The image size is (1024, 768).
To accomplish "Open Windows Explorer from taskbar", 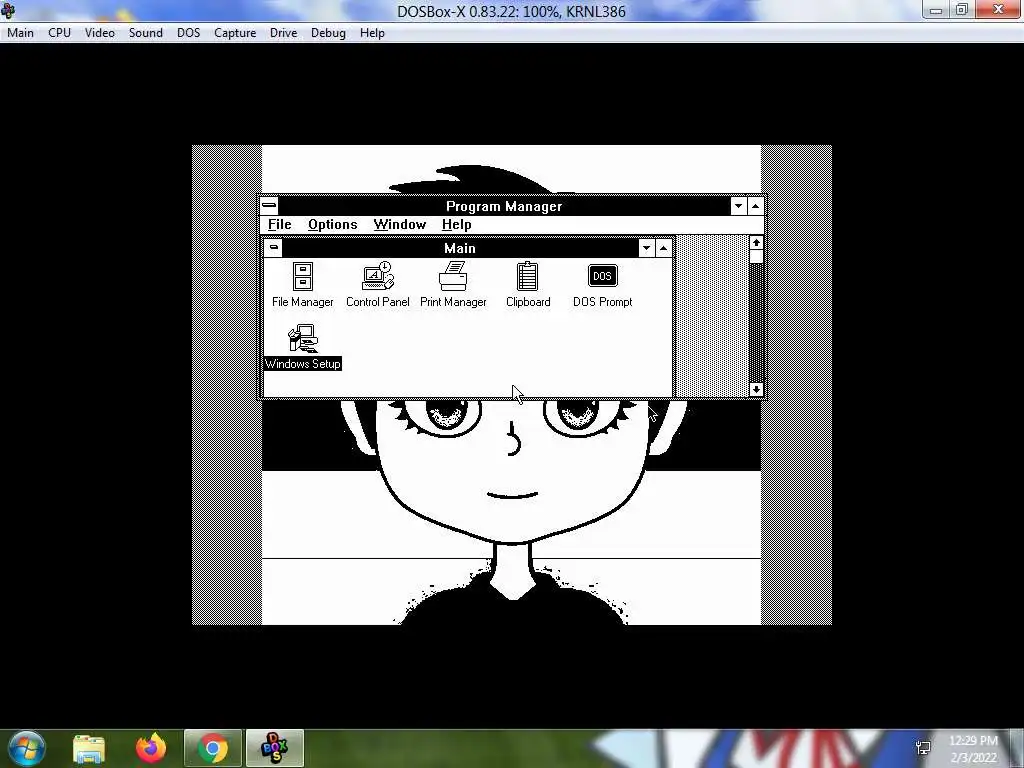I will pyautogui.click(x=89, y=748).
